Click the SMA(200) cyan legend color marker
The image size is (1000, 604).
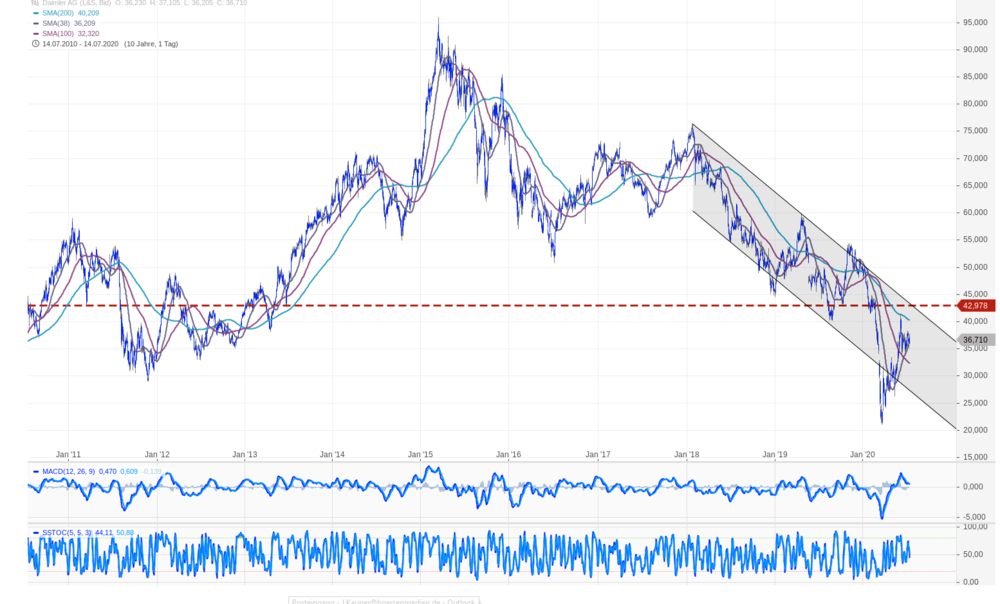[x=36, y=13]
